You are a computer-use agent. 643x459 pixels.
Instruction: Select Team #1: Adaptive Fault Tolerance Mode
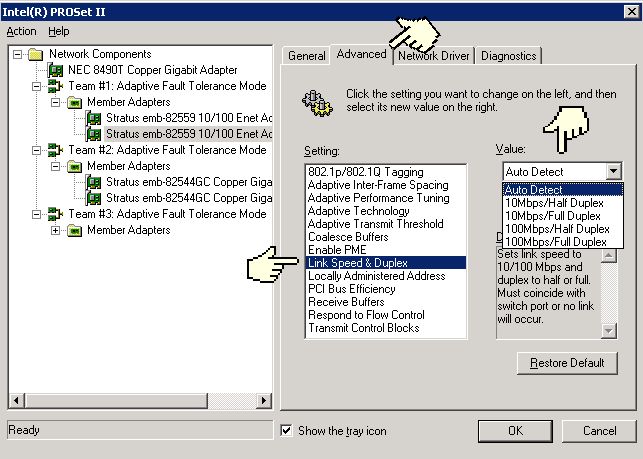click(167, 86)
